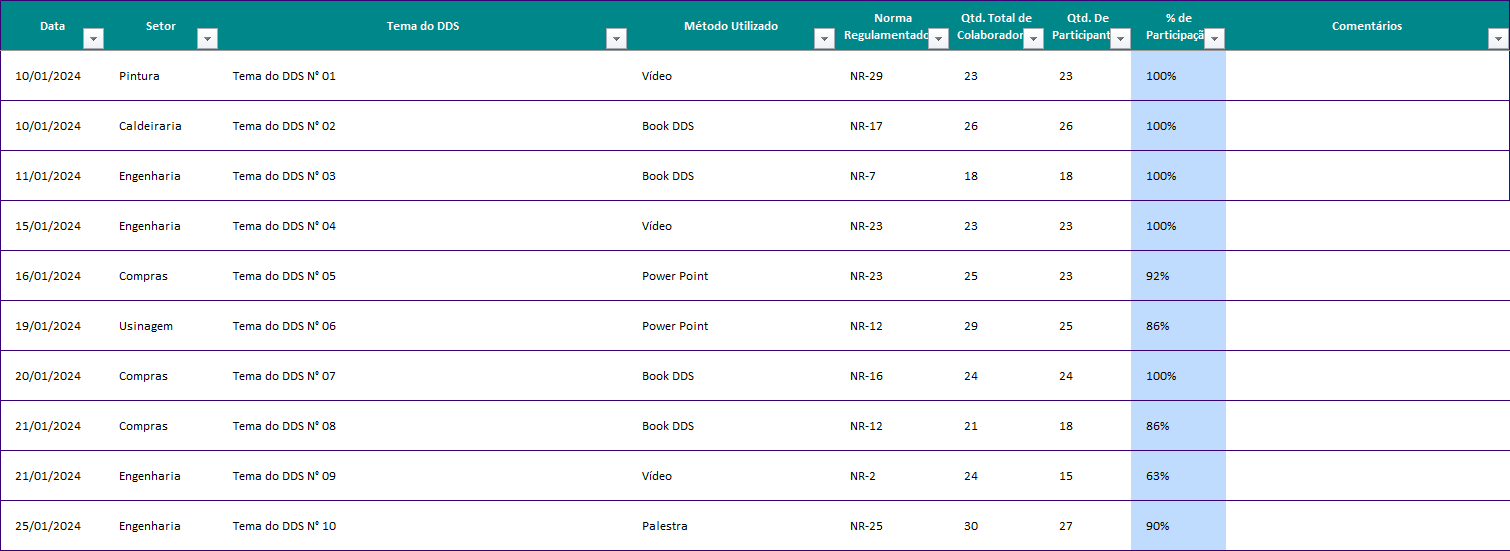This screenshot has height=551, width=1510.
Task: Open the Comentários column filter dropdown
Action: tap(1498, 39)
